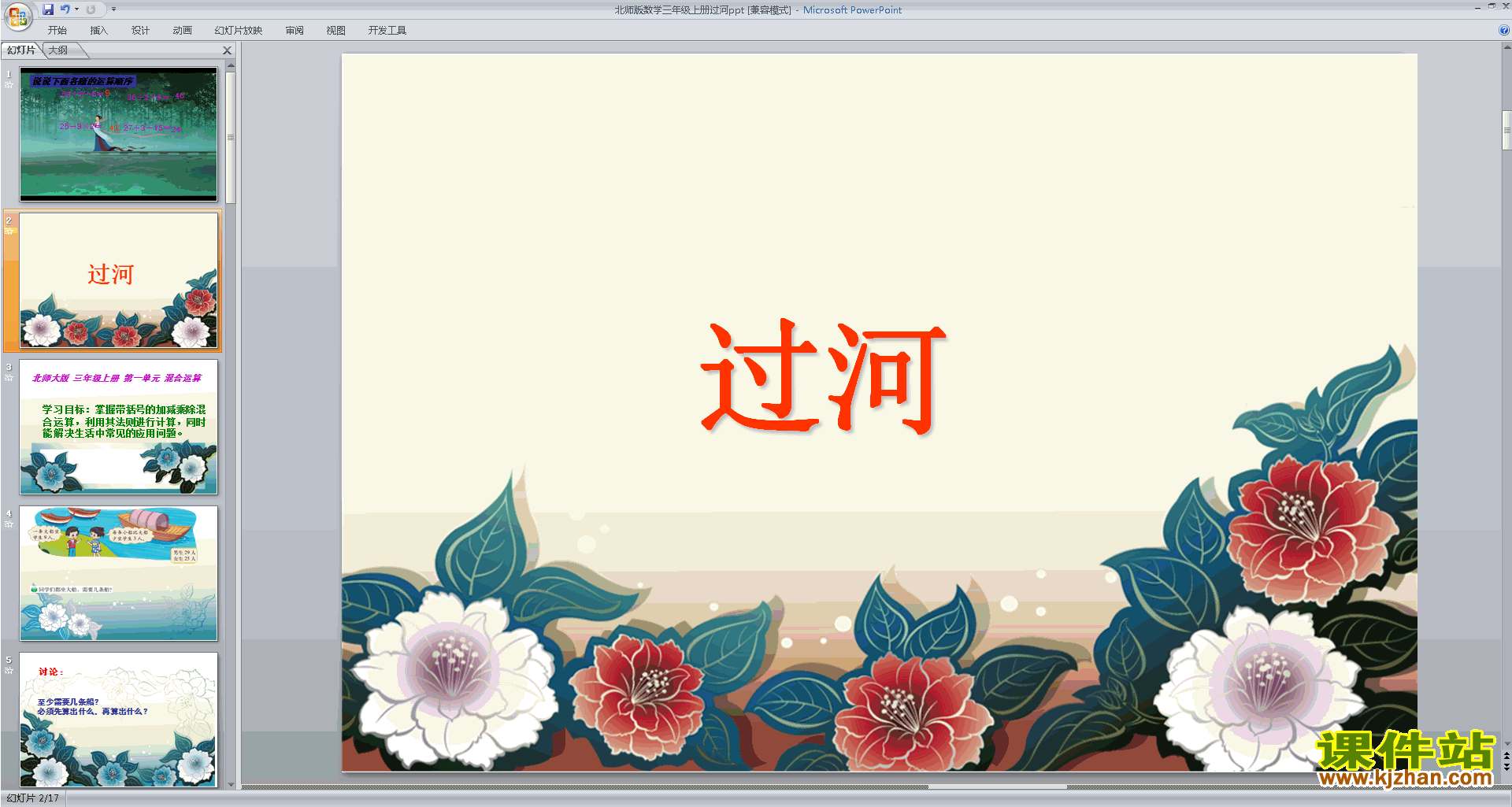Open the 开发工具 ribbon tab

tap(387, 31)
